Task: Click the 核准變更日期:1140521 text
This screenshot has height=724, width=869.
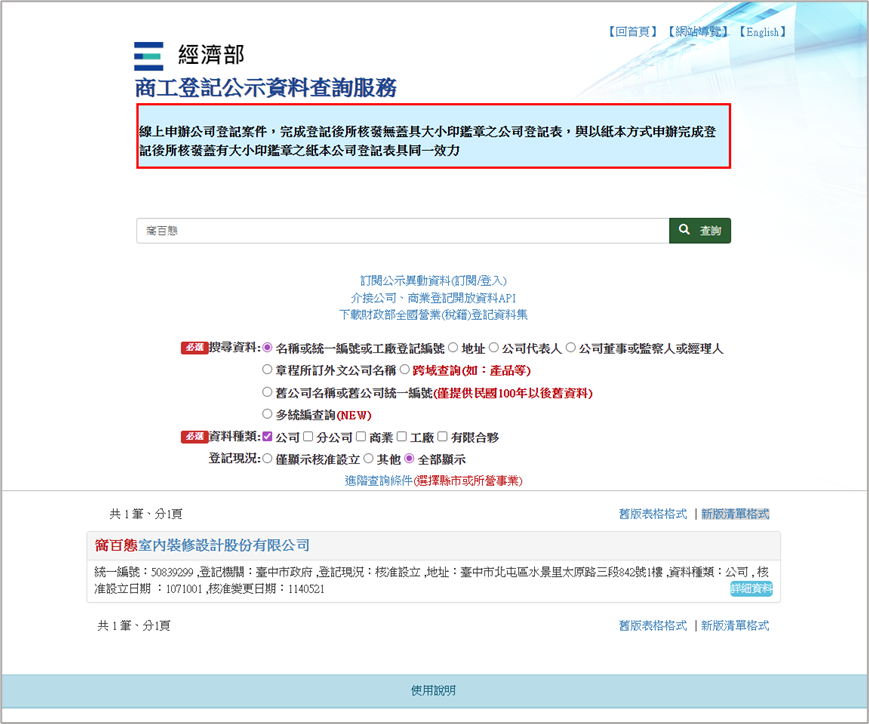Action: point(267,589)
